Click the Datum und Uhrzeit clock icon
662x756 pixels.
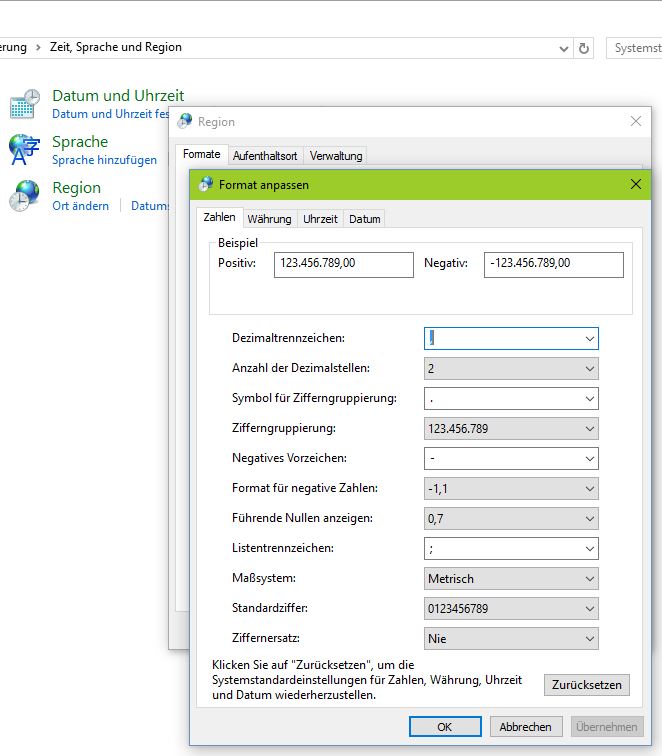24,104
